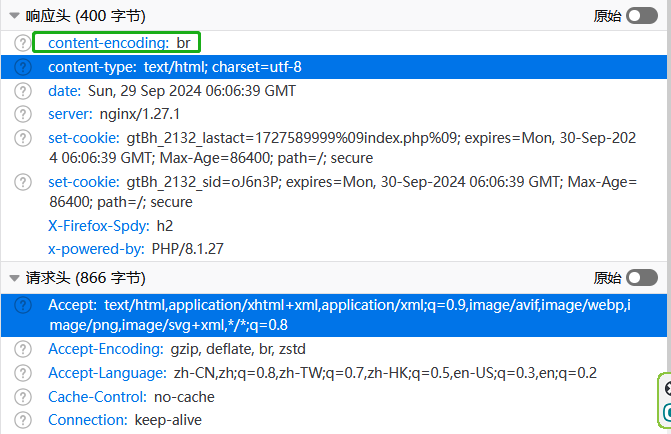
Task: Click help icon beside content-encoding header
Action: coord(23,42)
